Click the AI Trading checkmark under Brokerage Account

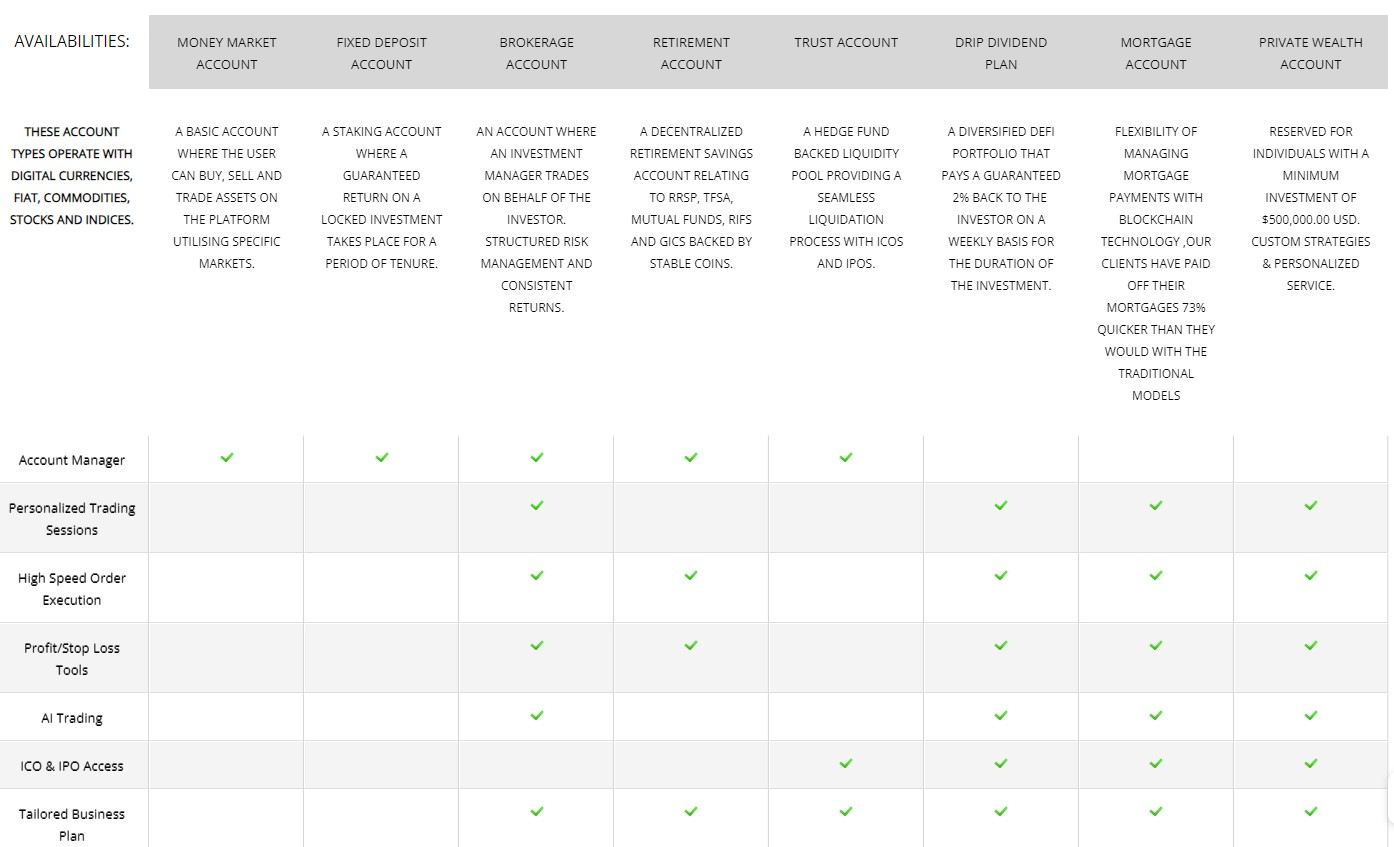537,715
